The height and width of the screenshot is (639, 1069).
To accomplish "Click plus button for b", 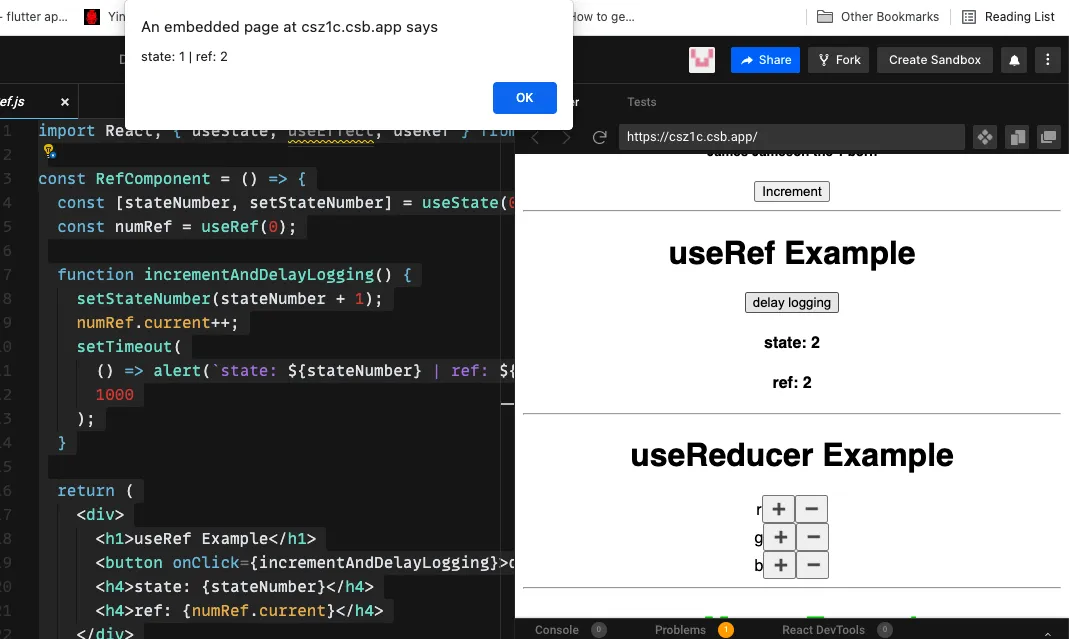I will click(780, 565).
